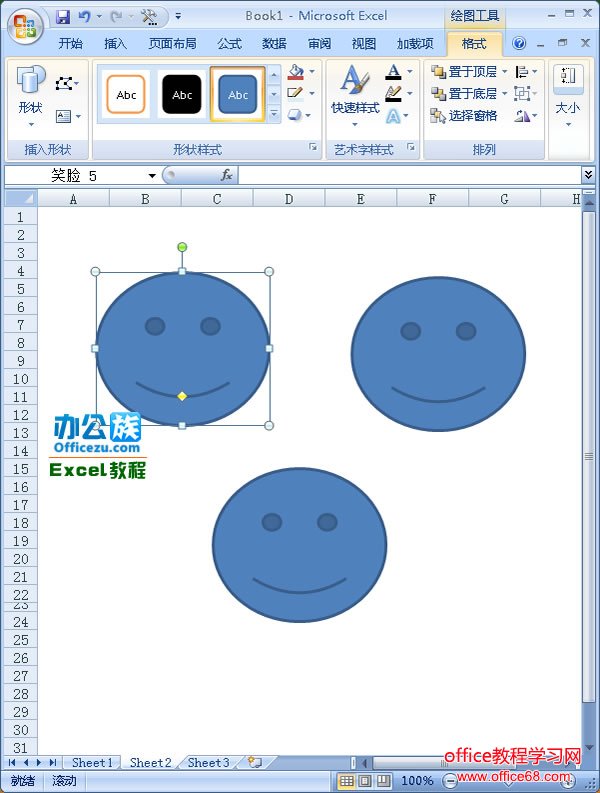Apply the blue Abc shape style
Viewport: 600px width, 793px height.
[238, 95]
